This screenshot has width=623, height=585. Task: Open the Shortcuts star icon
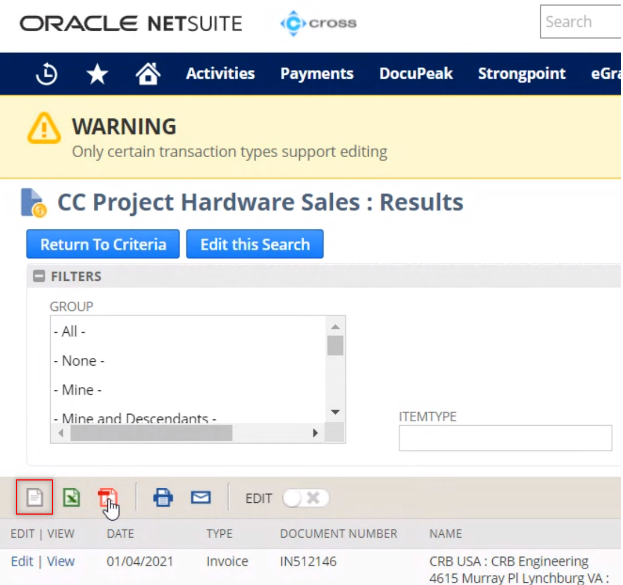point(97,74)
